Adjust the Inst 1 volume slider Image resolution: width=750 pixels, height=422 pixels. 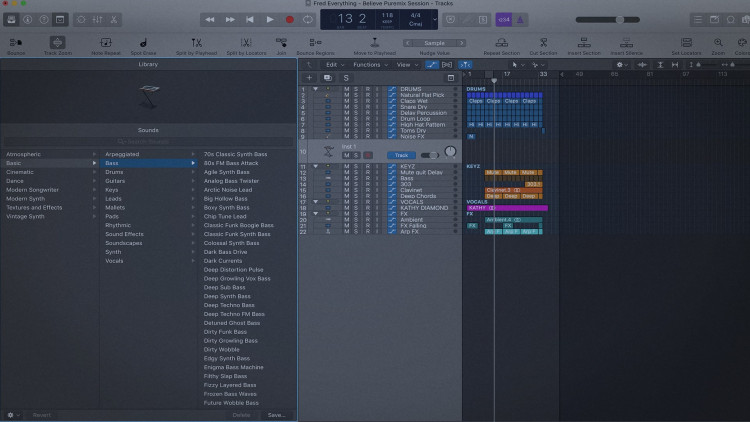click(x=430, y=155)
